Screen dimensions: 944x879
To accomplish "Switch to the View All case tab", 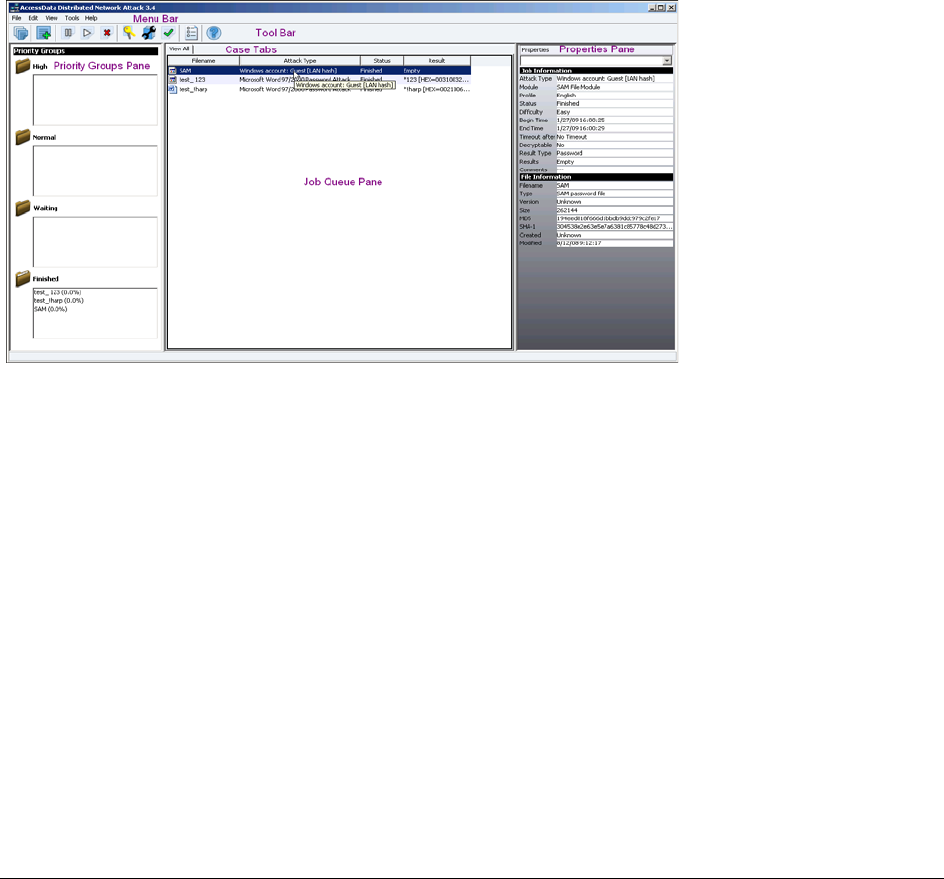I will click(x=179, y=49).
